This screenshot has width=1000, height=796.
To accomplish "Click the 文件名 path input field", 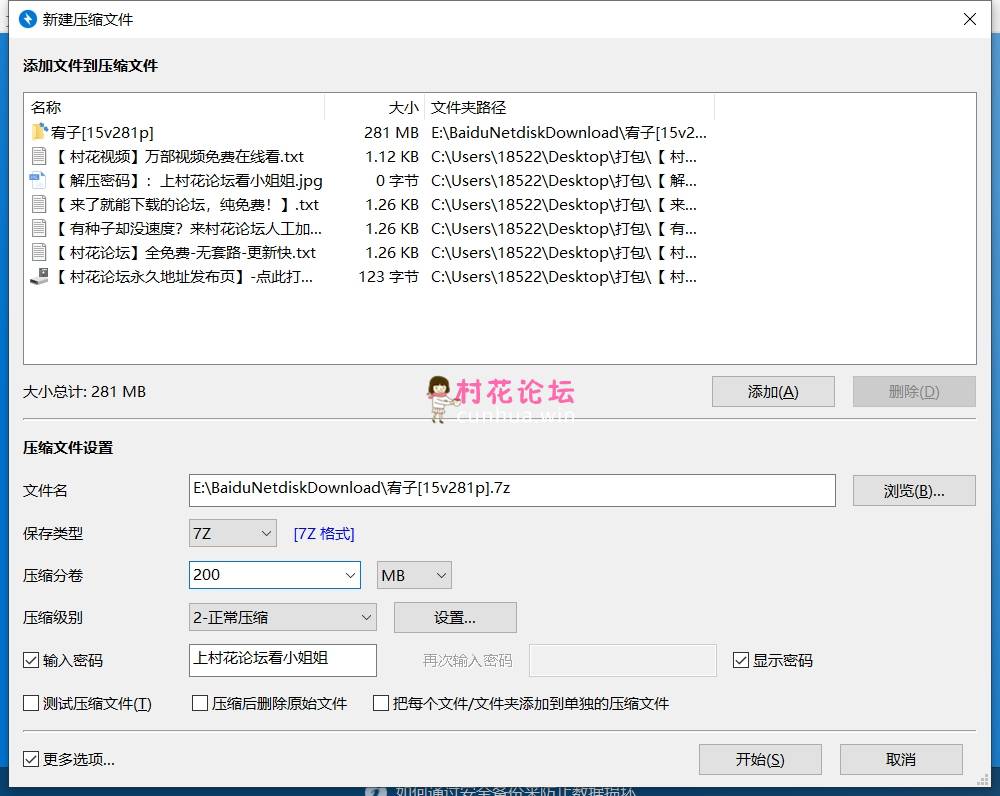I will [512, 490].
